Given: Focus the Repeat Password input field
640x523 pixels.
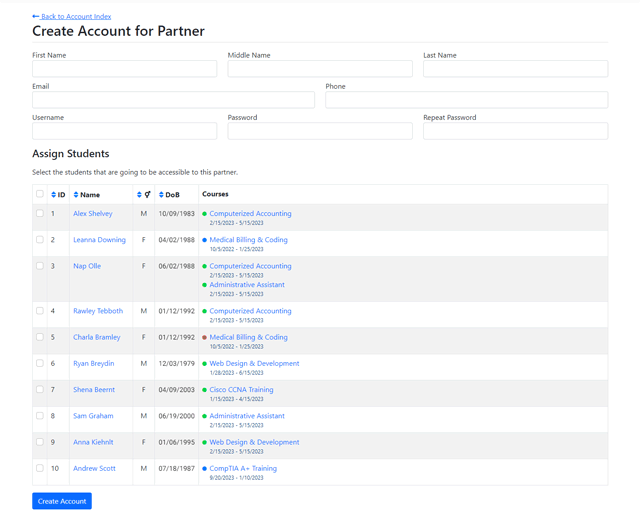Looking at the screenshot, I should [x=516, y=131].
